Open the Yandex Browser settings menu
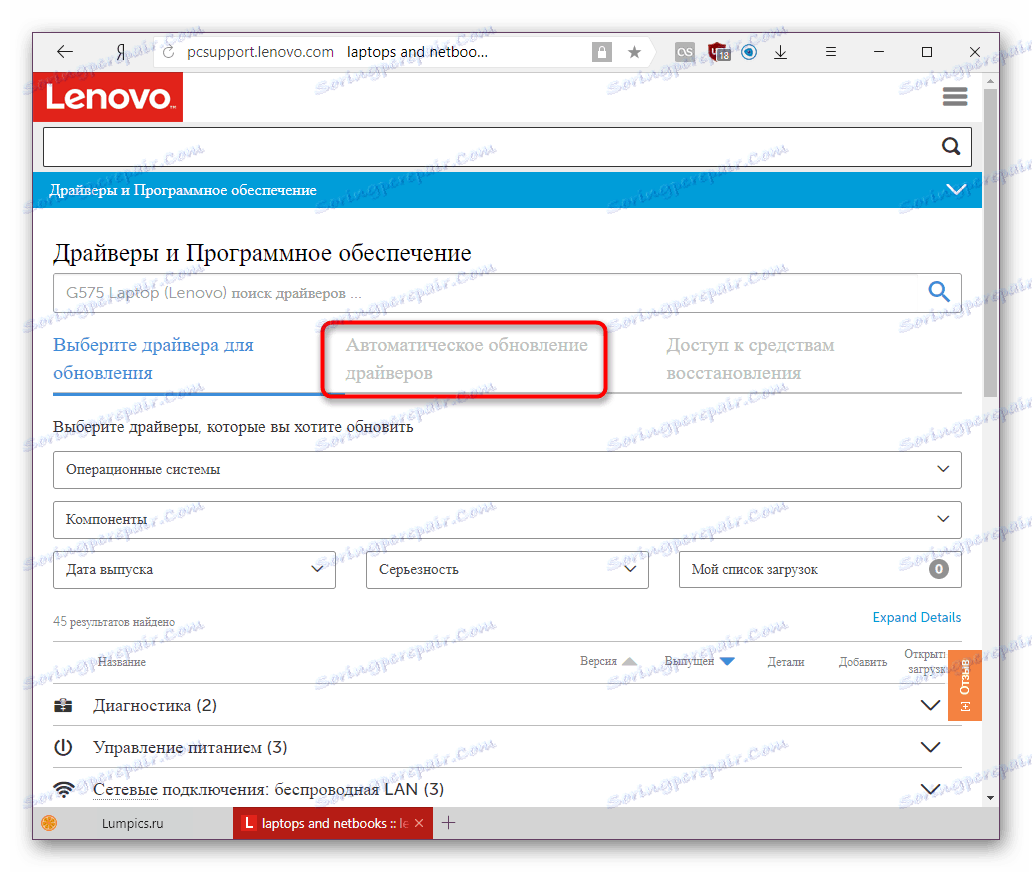Screen dimensions: 1032x872 tap(830, 51)
